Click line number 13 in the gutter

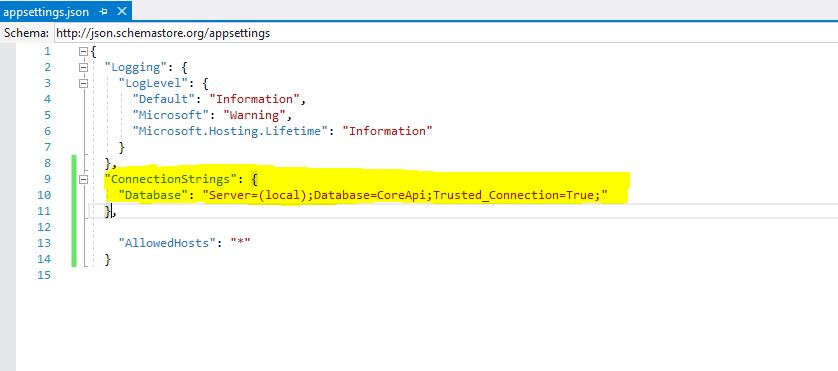pos(44,243)
